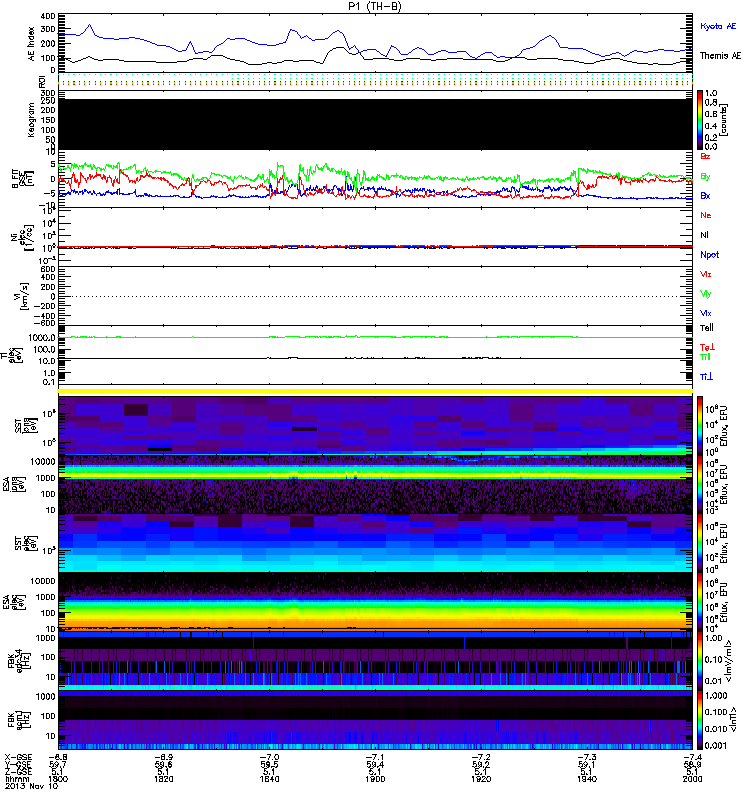Click the X-GSE value -7.4
Image resolution: width=750 pixels, height=800 pixels.
pyautogui.click(x=692, y=757)
